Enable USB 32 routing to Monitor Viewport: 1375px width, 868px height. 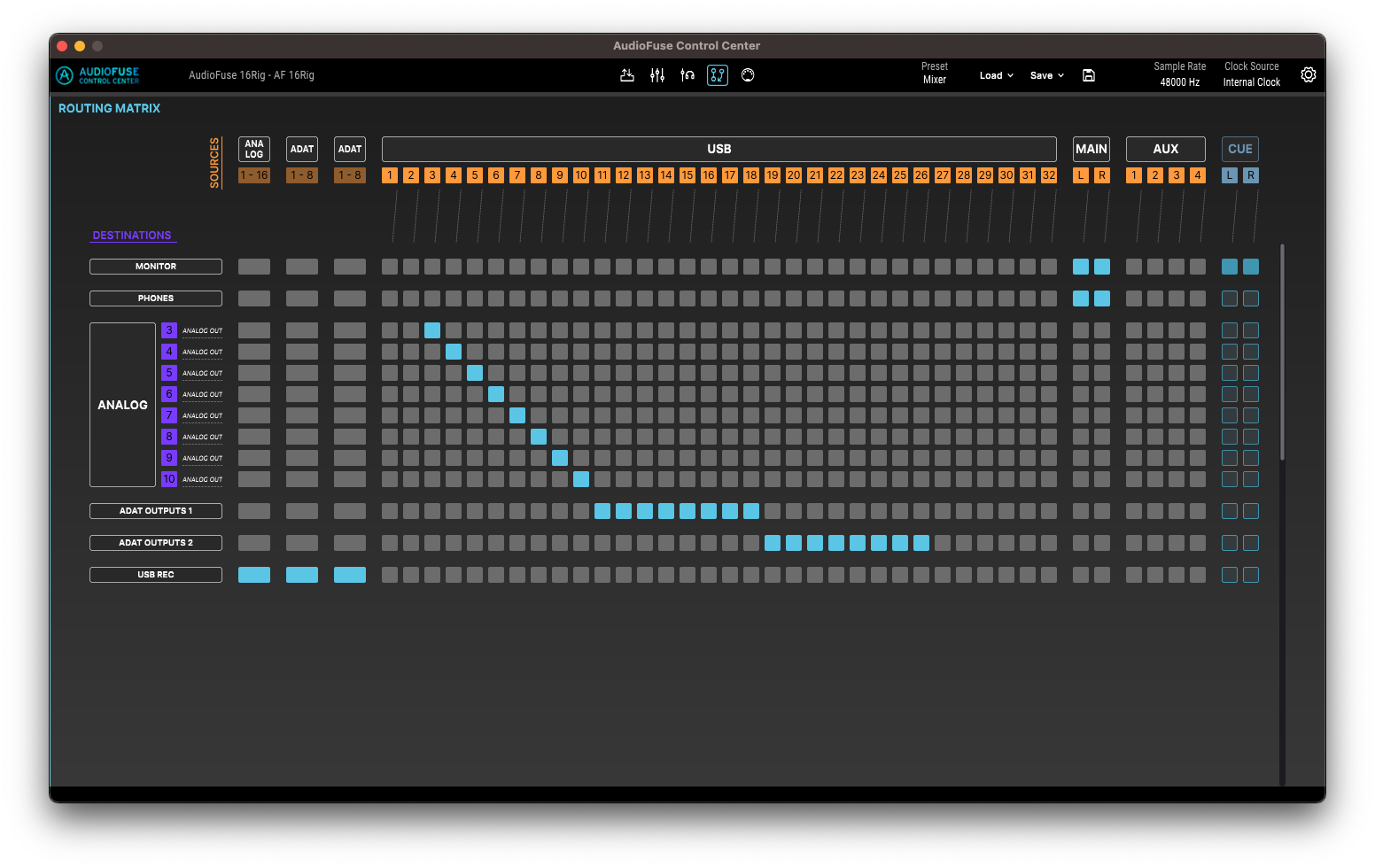[1049, 267]
